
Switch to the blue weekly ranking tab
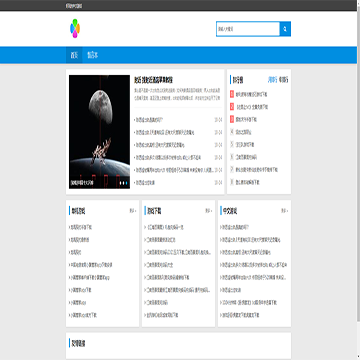(272, 80)
